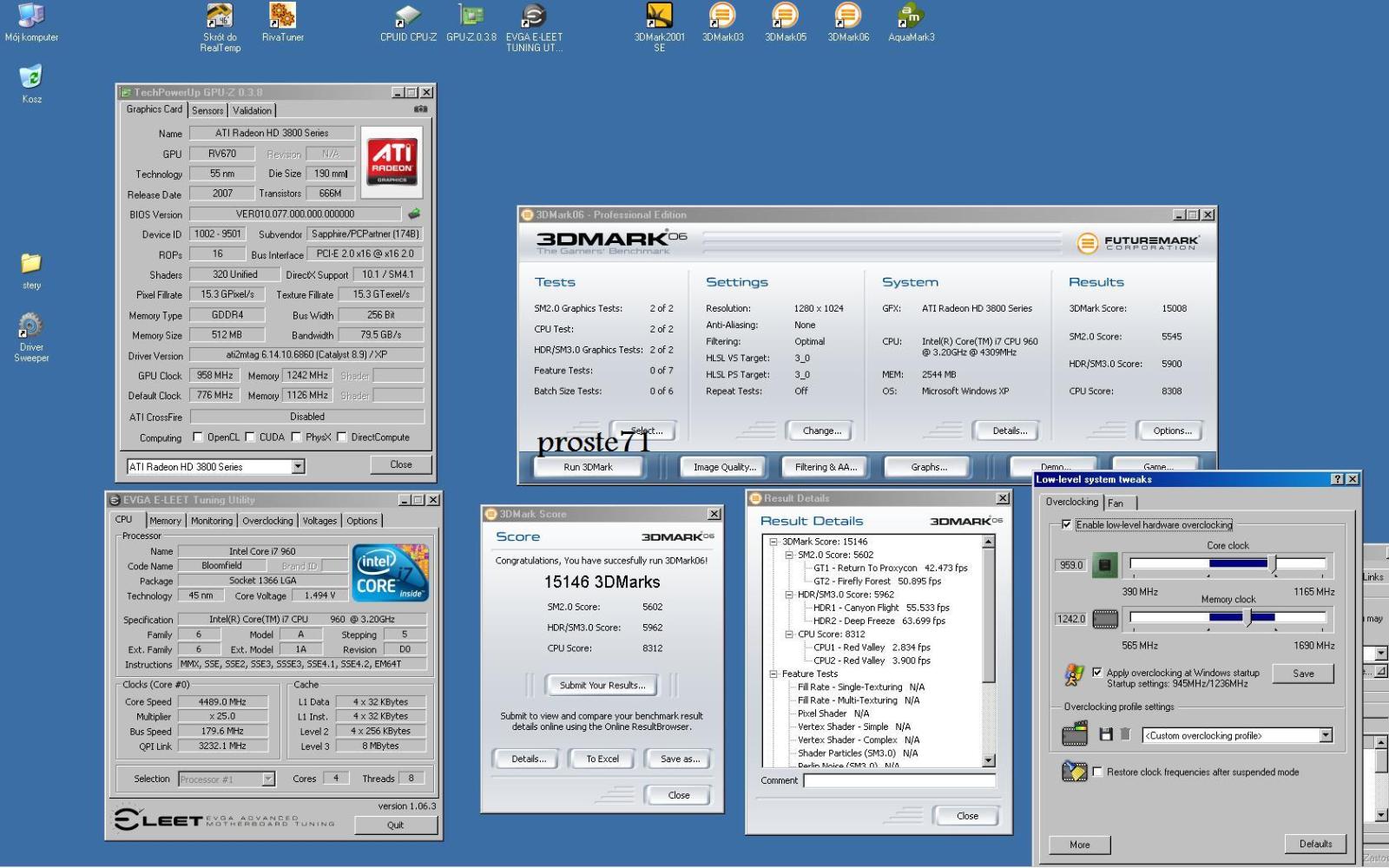This screenshot has height=868, width=1389.
Task: Switch to the Sensors tab in GPU-Z
Action: pos(207,110)
